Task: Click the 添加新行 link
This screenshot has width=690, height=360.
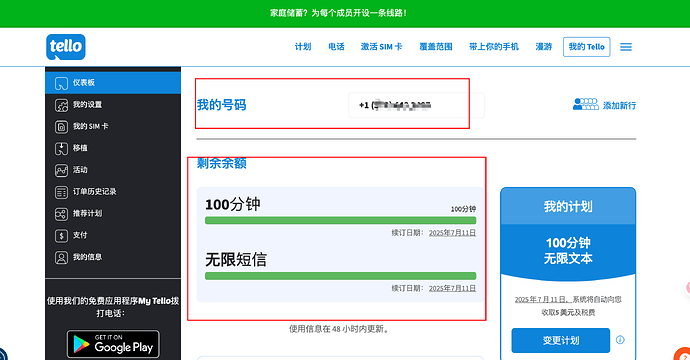Action: 619,106
